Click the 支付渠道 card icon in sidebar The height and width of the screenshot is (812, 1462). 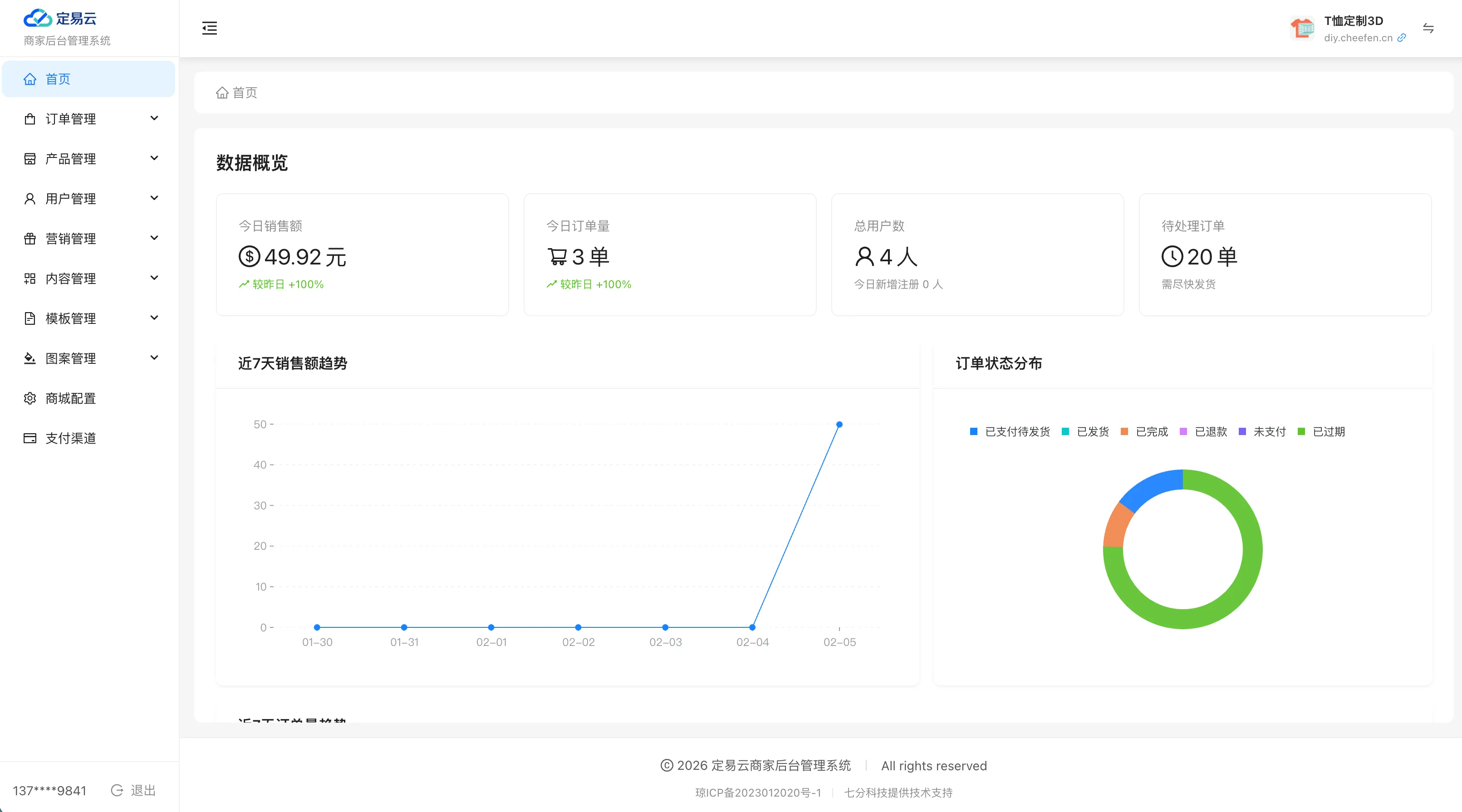(x=30, y=437)
